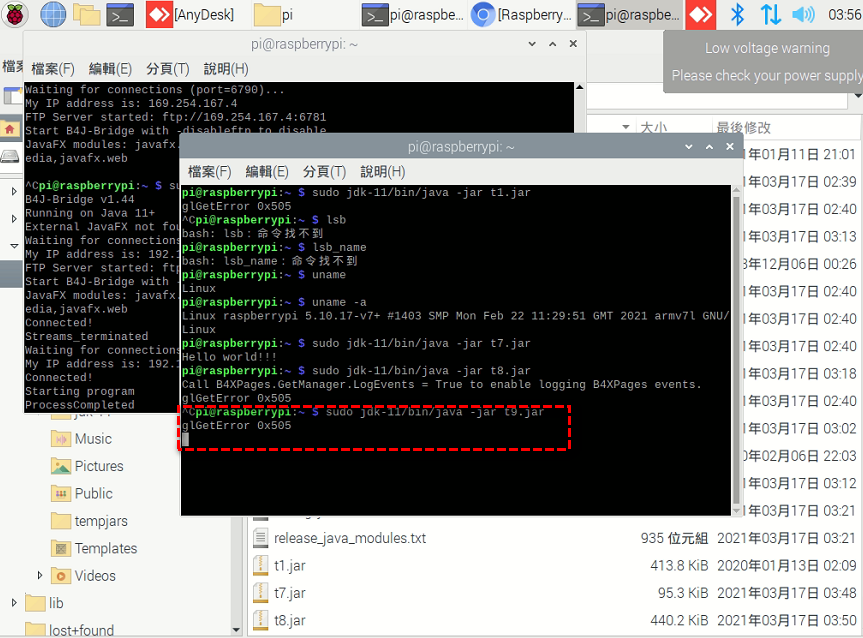Click home icon in file manager sidebar

[x=9, y=130]
